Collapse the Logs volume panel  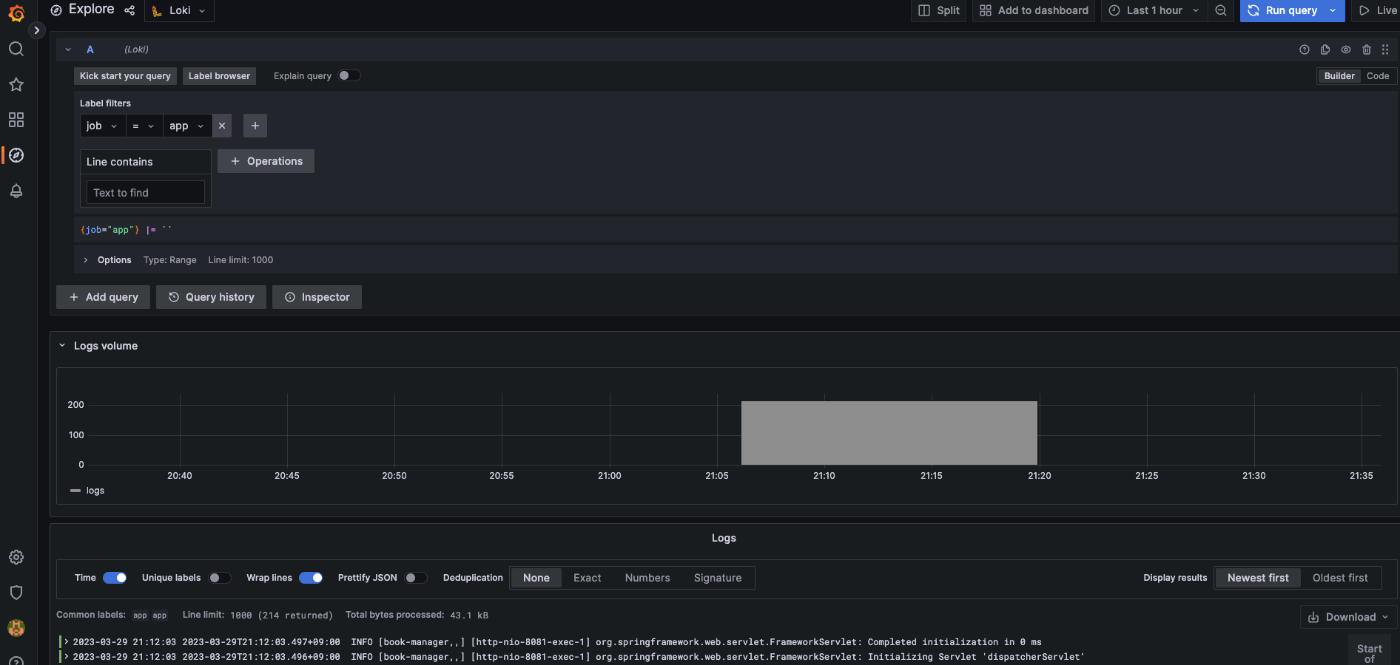62,346
